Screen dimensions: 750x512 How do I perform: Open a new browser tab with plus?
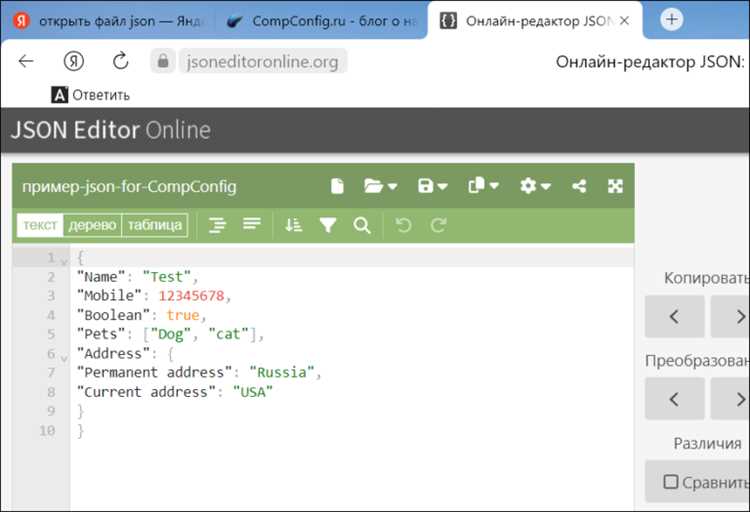coord(672,20)
